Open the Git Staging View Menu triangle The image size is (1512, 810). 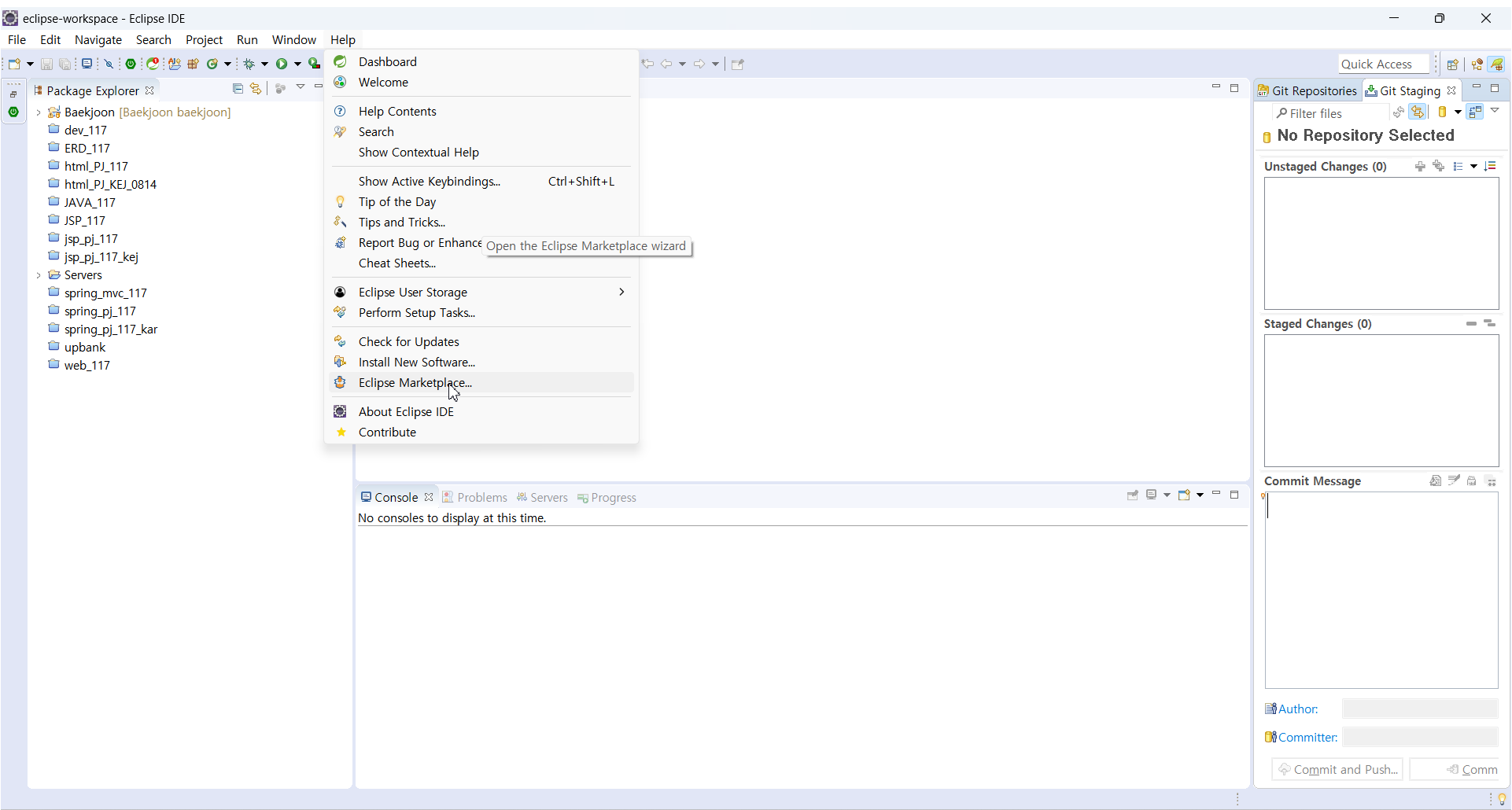1495,111
